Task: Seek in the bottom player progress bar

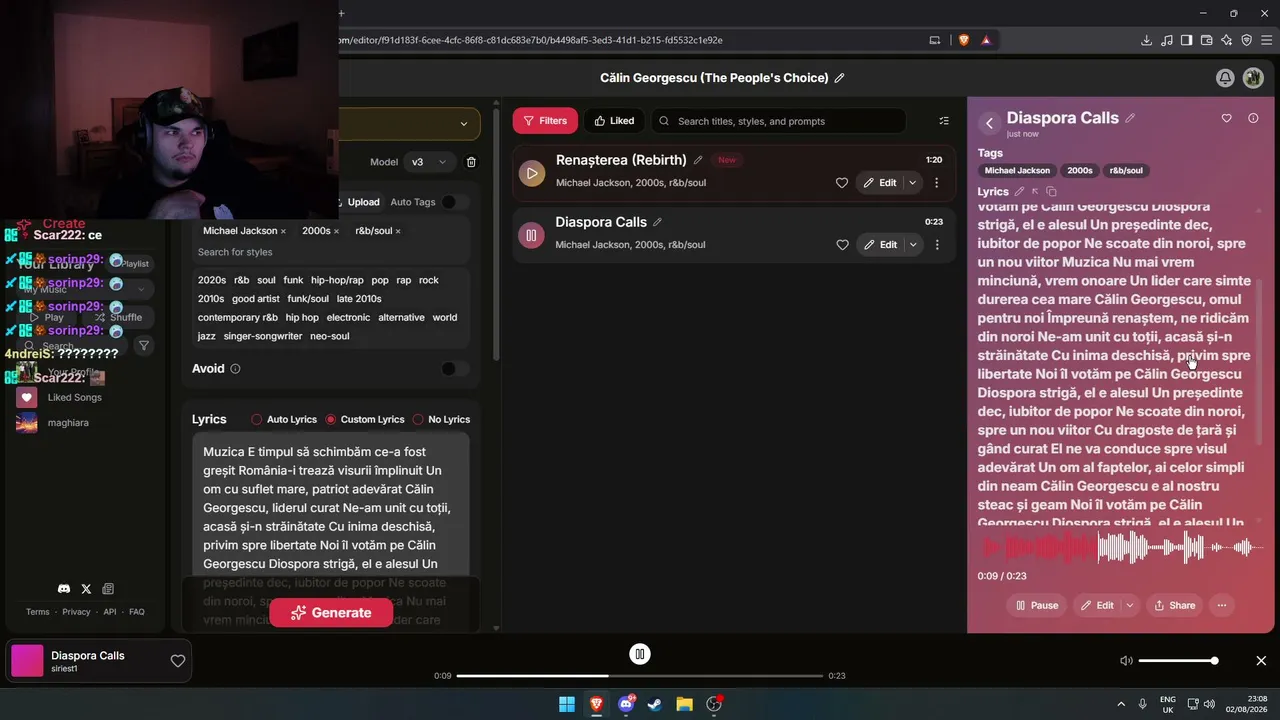Action: (639, 676)
